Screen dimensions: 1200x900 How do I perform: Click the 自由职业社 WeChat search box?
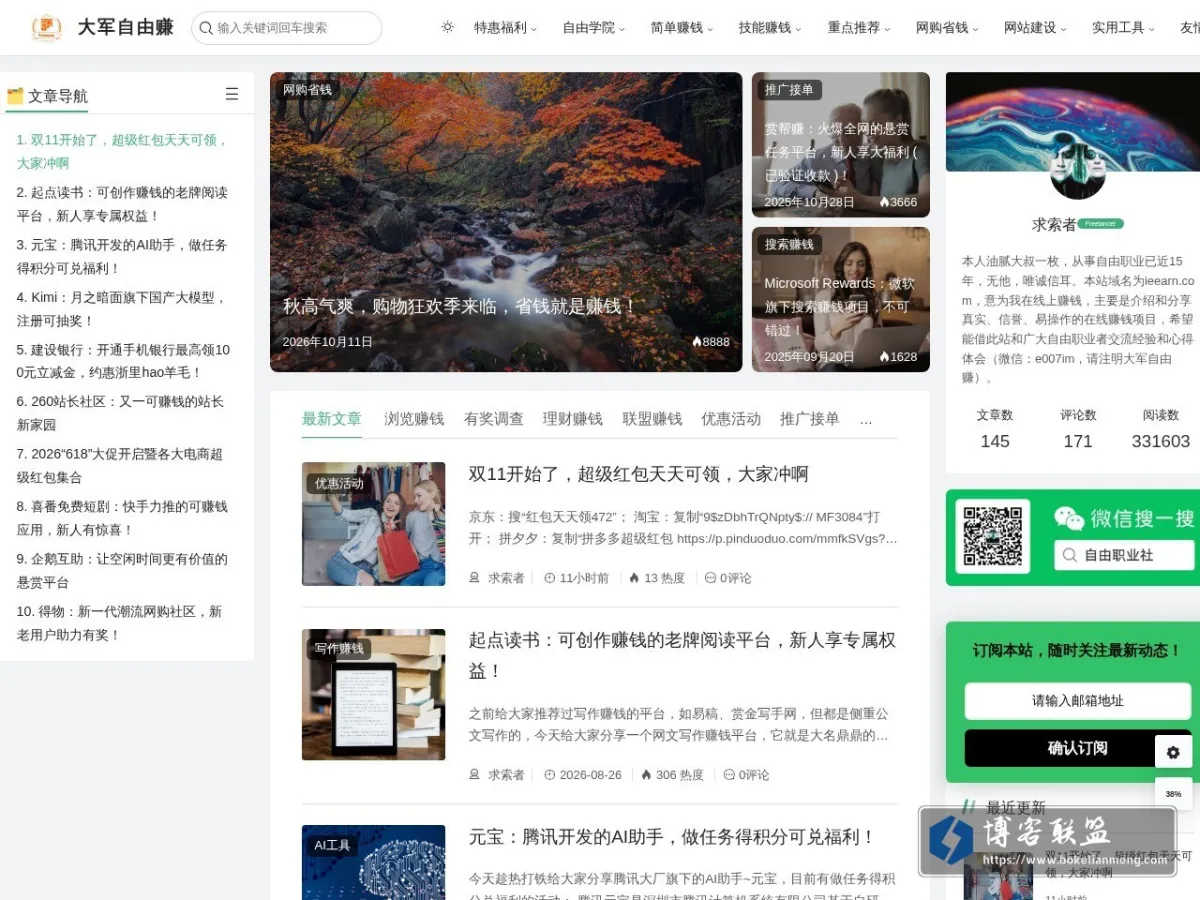tap(1124, 555)
